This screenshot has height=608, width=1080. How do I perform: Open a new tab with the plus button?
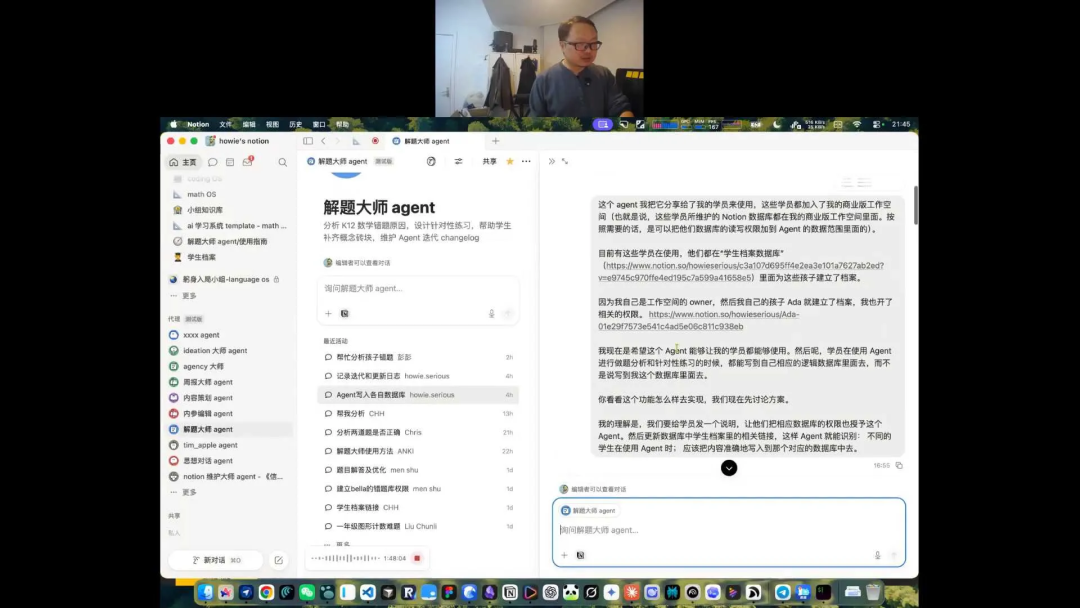tap(495, 141)
